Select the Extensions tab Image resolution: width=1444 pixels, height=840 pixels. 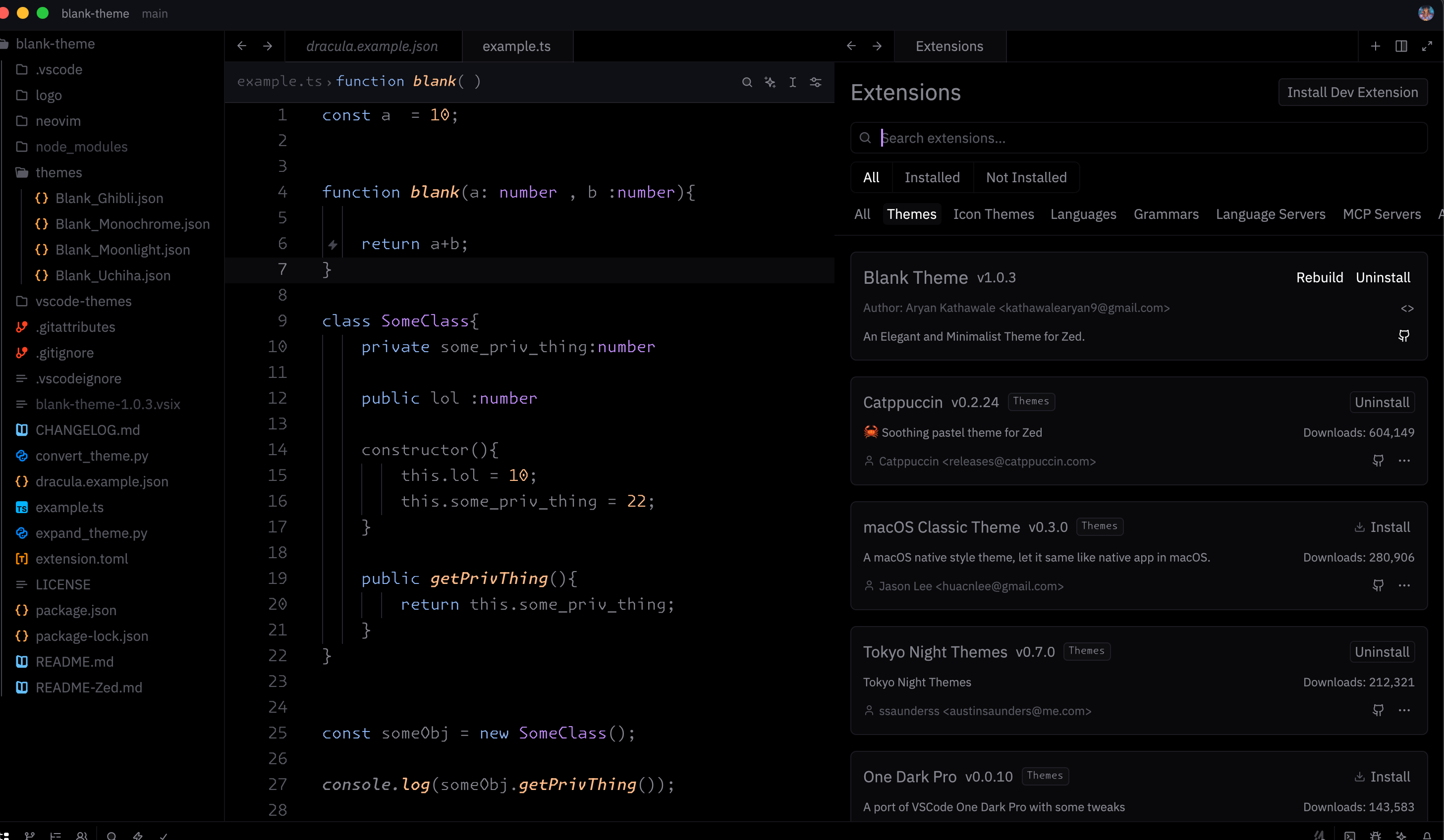[949, 47]
